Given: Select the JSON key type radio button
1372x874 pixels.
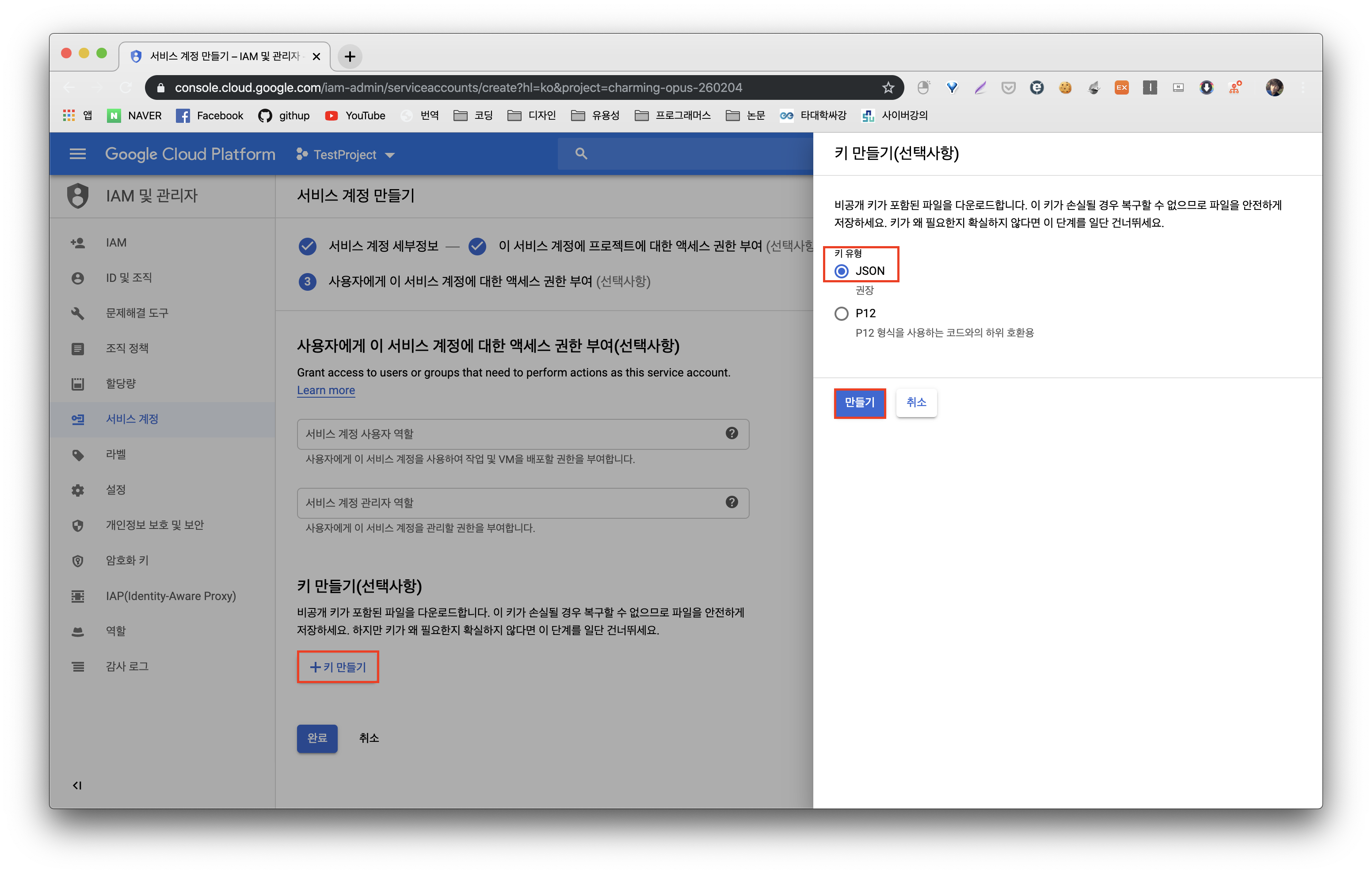Looking at the screenshot, I should point(842,271).
